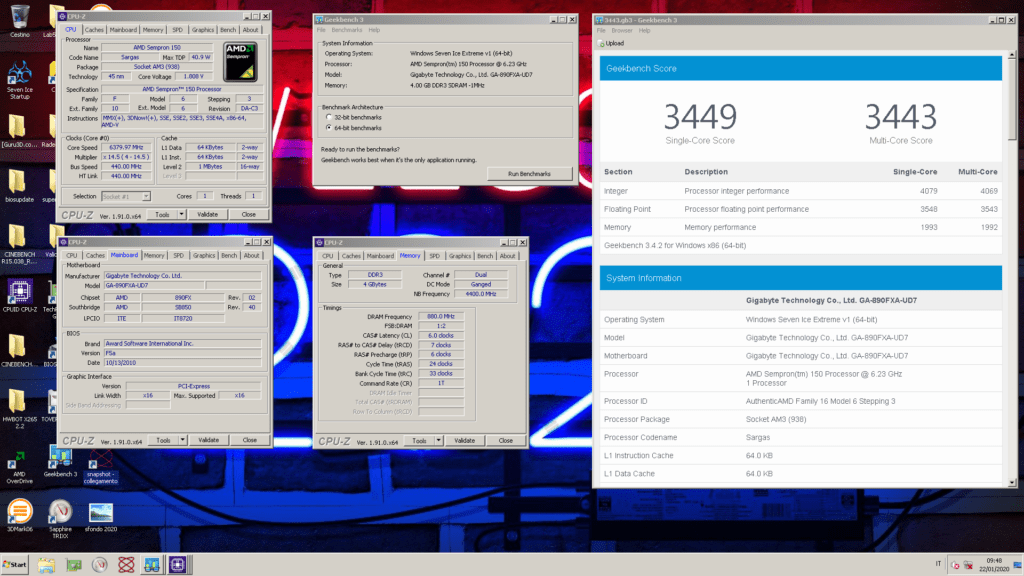Select the Guru3D folder on the desktop
1024x576 pixels.
[x=19, y=131]
